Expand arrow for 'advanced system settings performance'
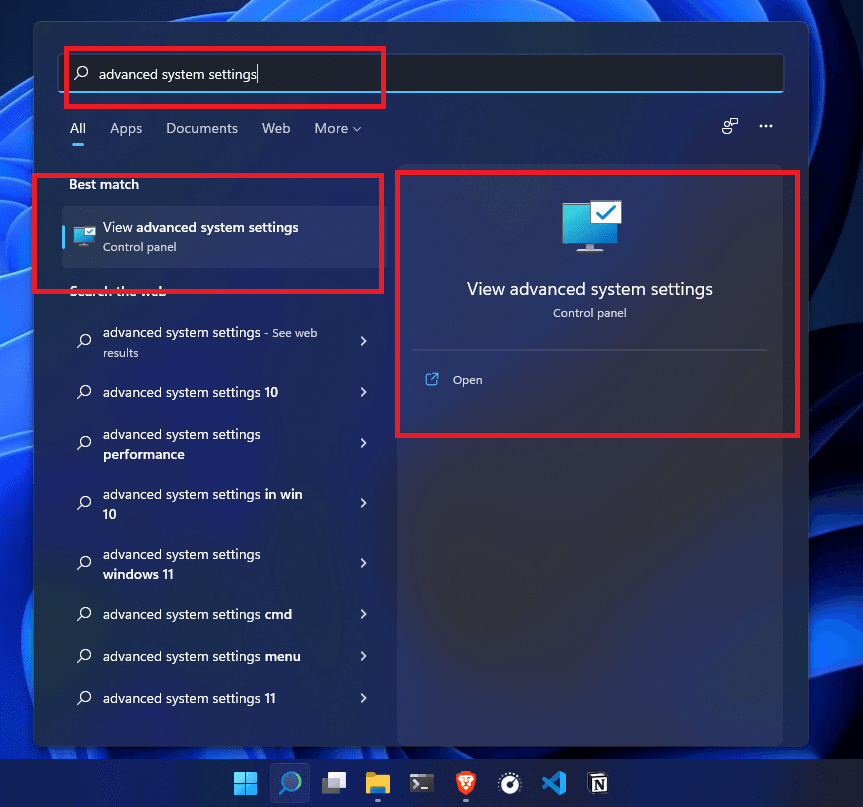This screenshot has width=863, height=807. click(x=363, y=443)
